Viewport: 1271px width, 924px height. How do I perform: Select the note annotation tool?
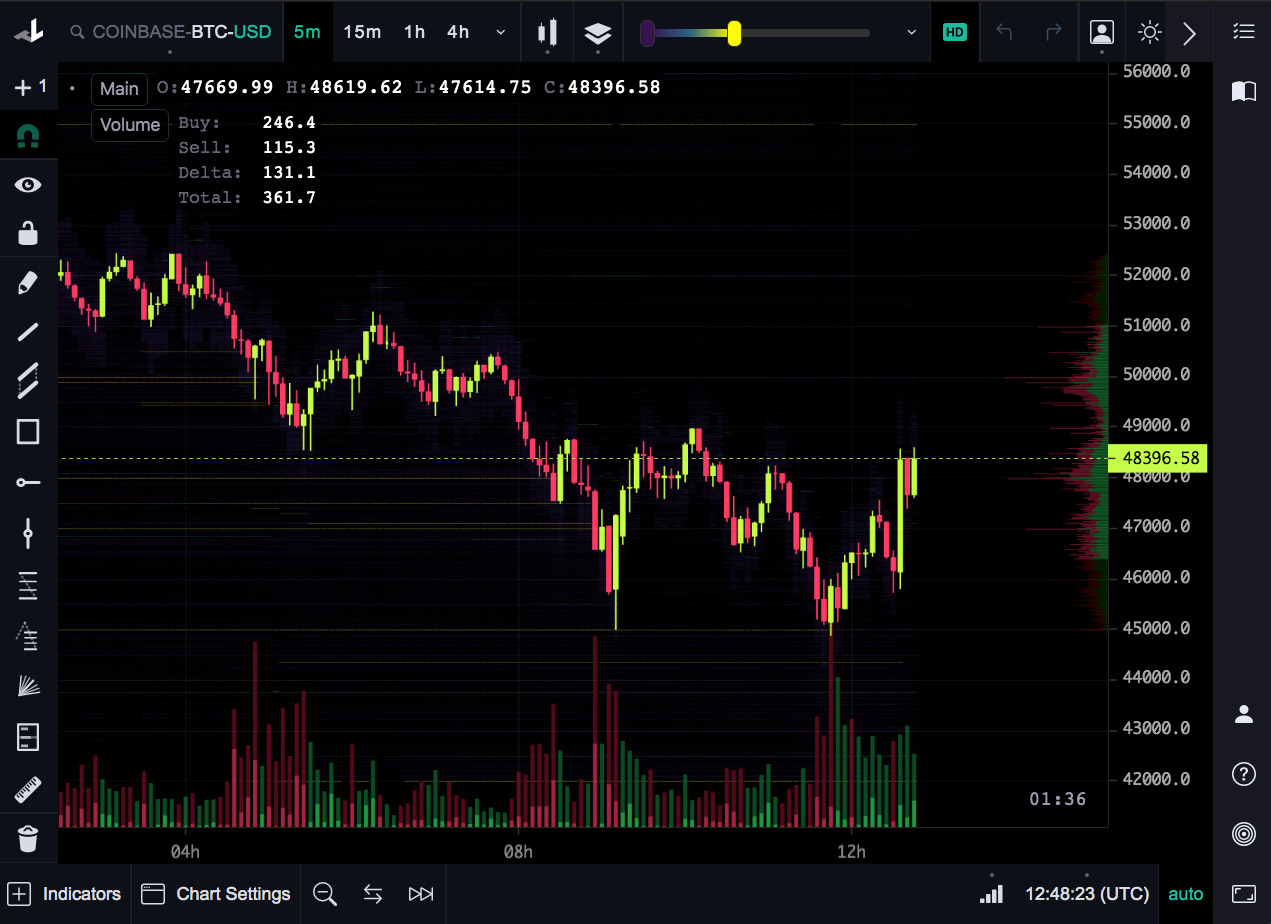click(28, 738)
